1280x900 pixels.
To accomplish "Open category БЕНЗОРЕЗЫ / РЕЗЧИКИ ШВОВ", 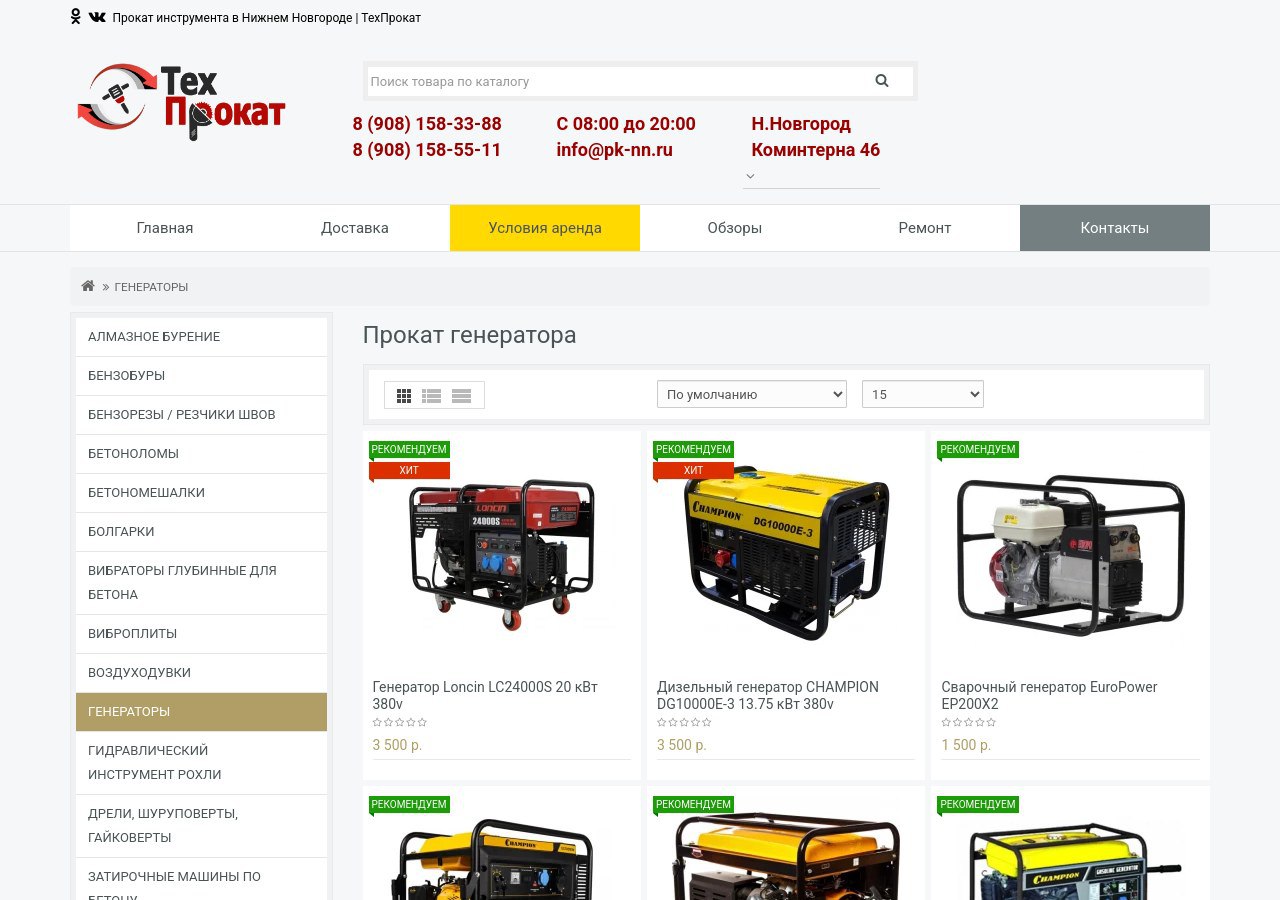I will point(201,415).
